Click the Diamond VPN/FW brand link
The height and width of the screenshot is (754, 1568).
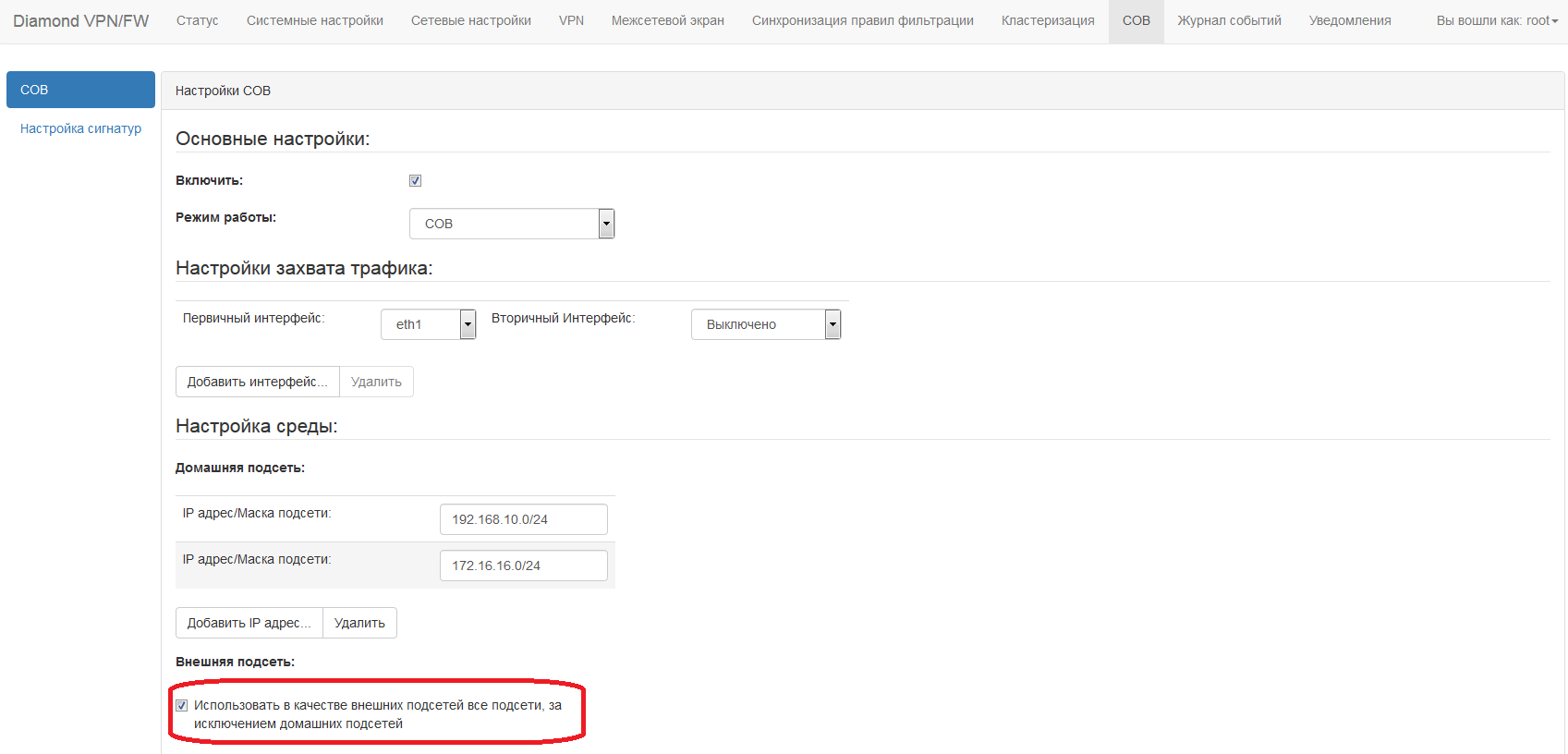(80, 20)
